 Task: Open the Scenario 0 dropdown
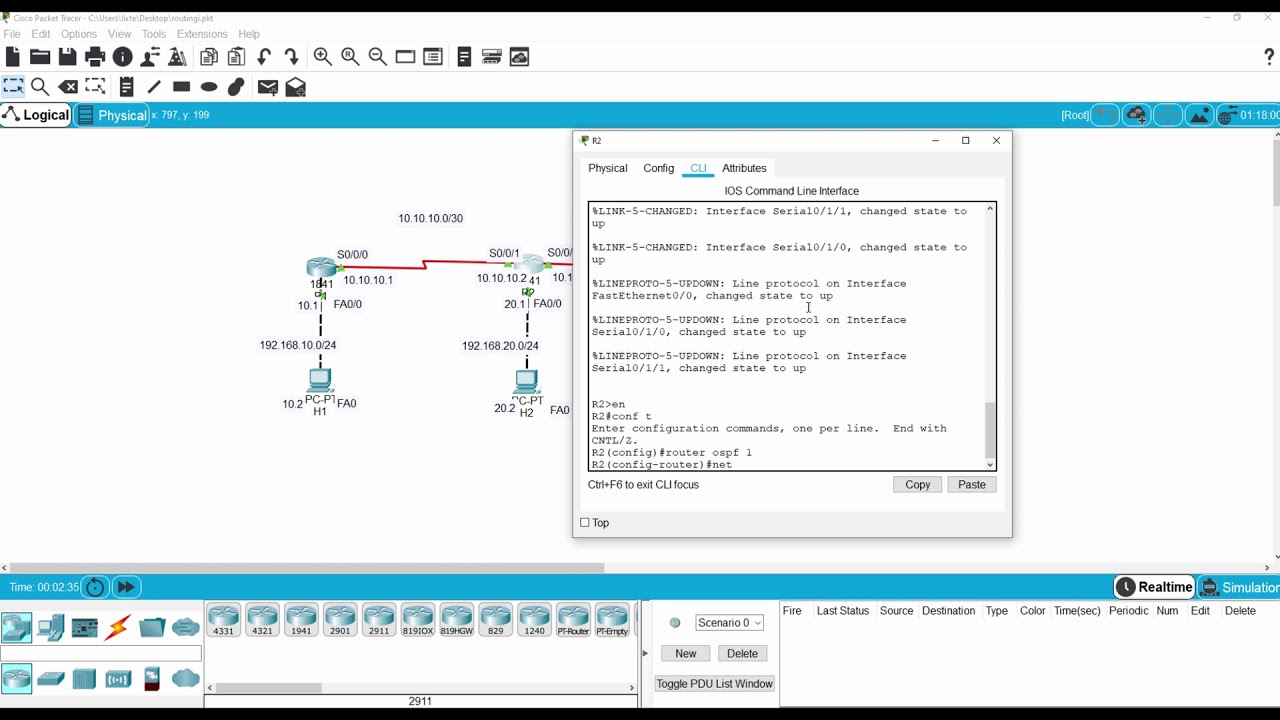tap(730, 622)
